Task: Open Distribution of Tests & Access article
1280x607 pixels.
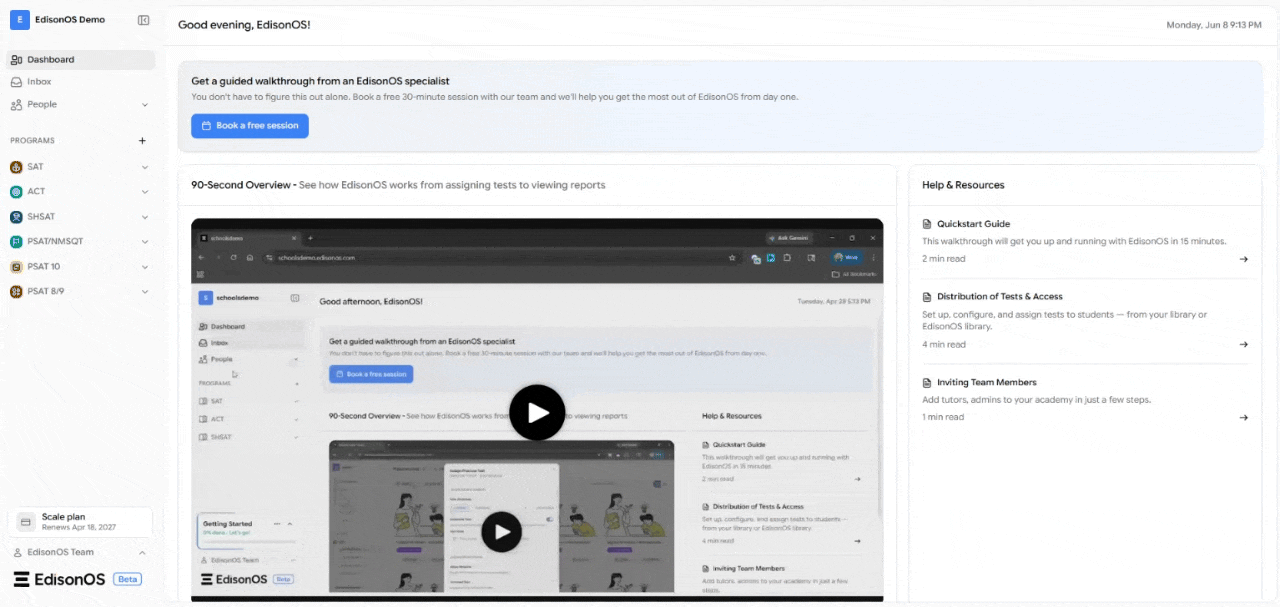Action: tap(999, 297)
